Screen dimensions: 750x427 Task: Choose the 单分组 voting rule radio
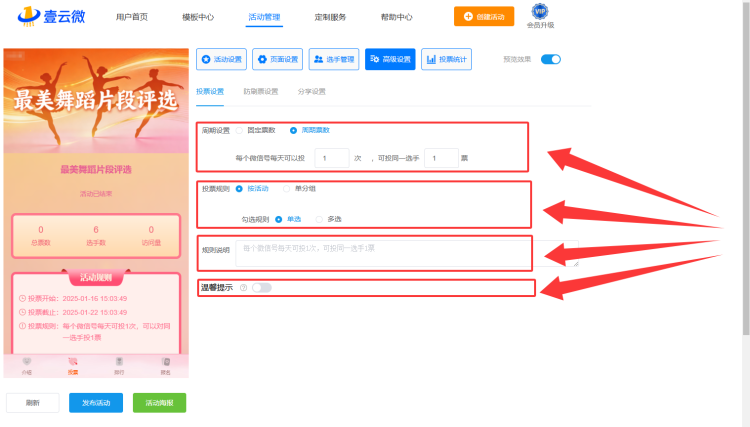pos(287,189)
